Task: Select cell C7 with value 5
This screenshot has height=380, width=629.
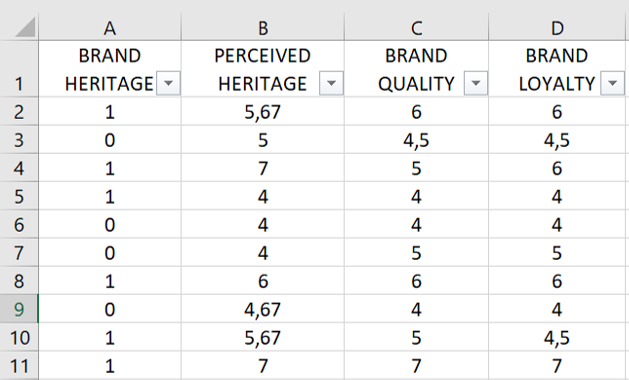Action: pos(416,252)
